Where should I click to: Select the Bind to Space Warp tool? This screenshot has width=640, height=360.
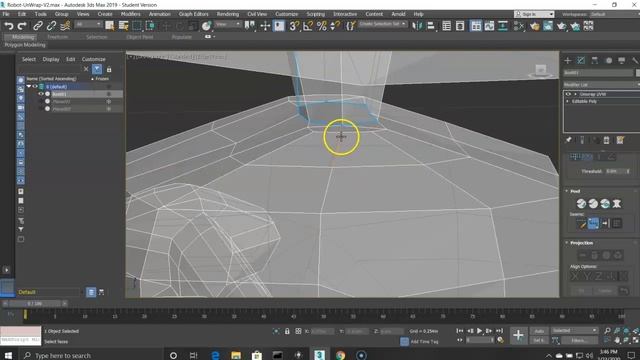point(65,26)
